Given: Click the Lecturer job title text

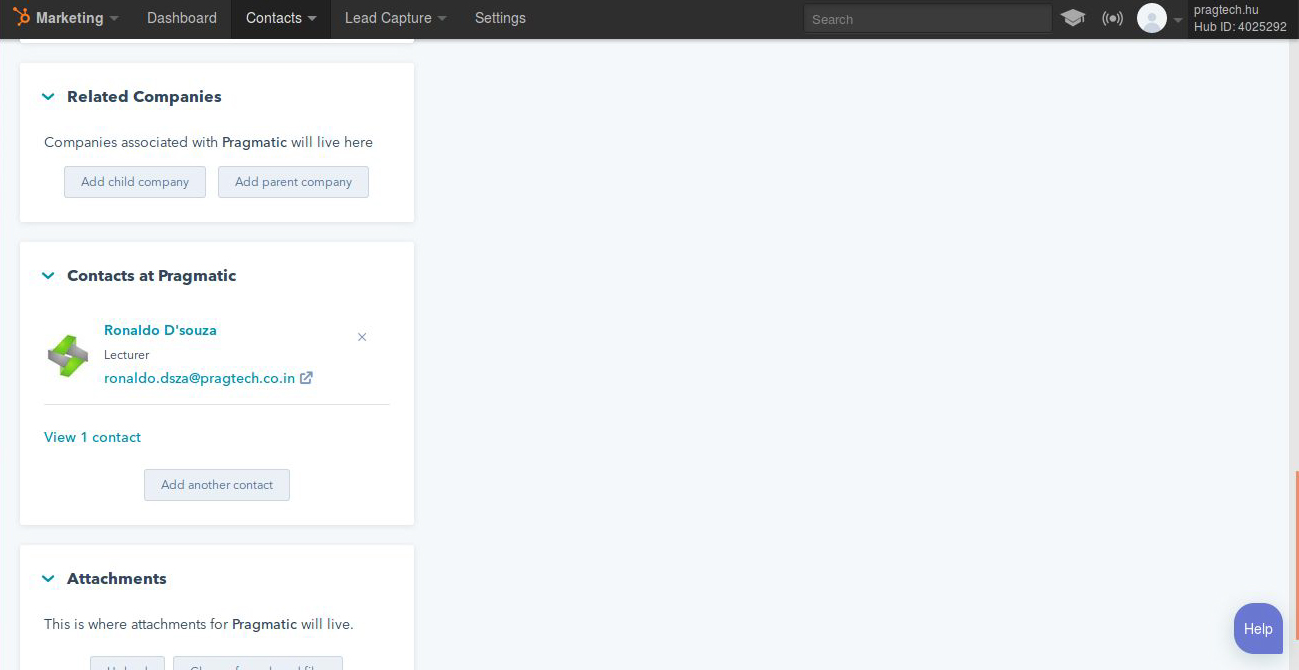Looking at the screenshot, I should point(126,355).
